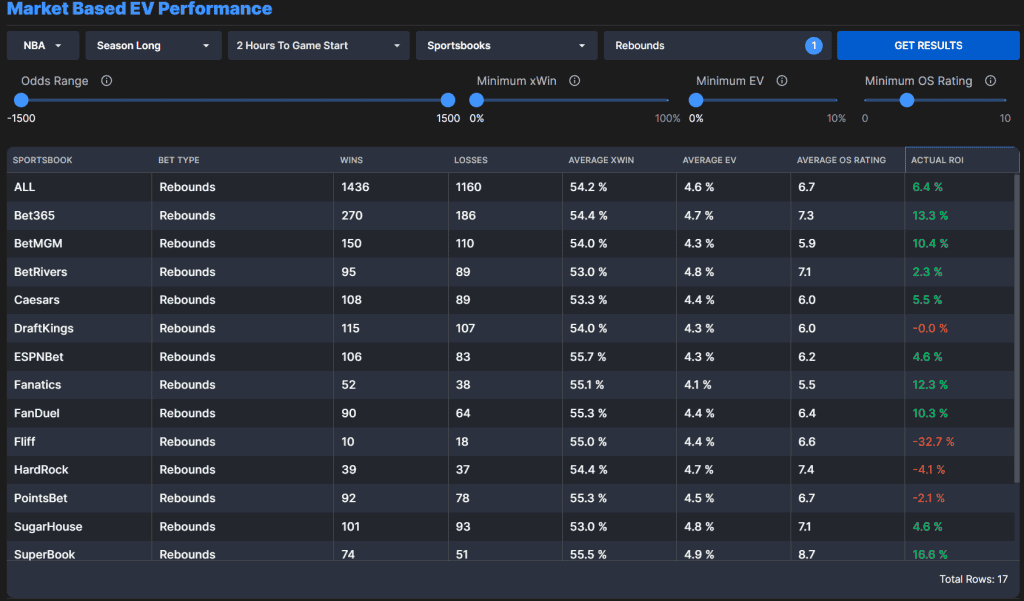The image size is (1024, 601).
Task: Select the Fliff row
Action: 510,442
